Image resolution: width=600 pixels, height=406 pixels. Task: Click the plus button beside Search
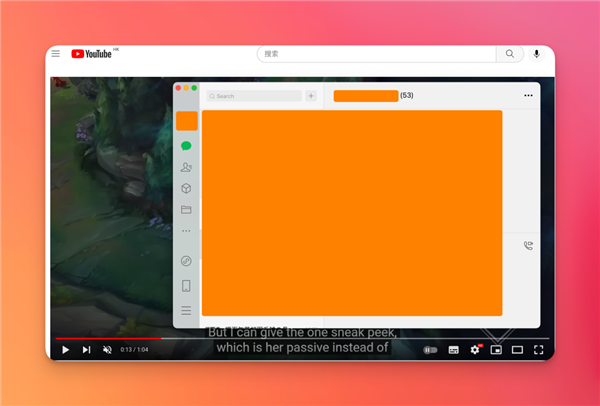pyautogui.click(x=311, y=96)
